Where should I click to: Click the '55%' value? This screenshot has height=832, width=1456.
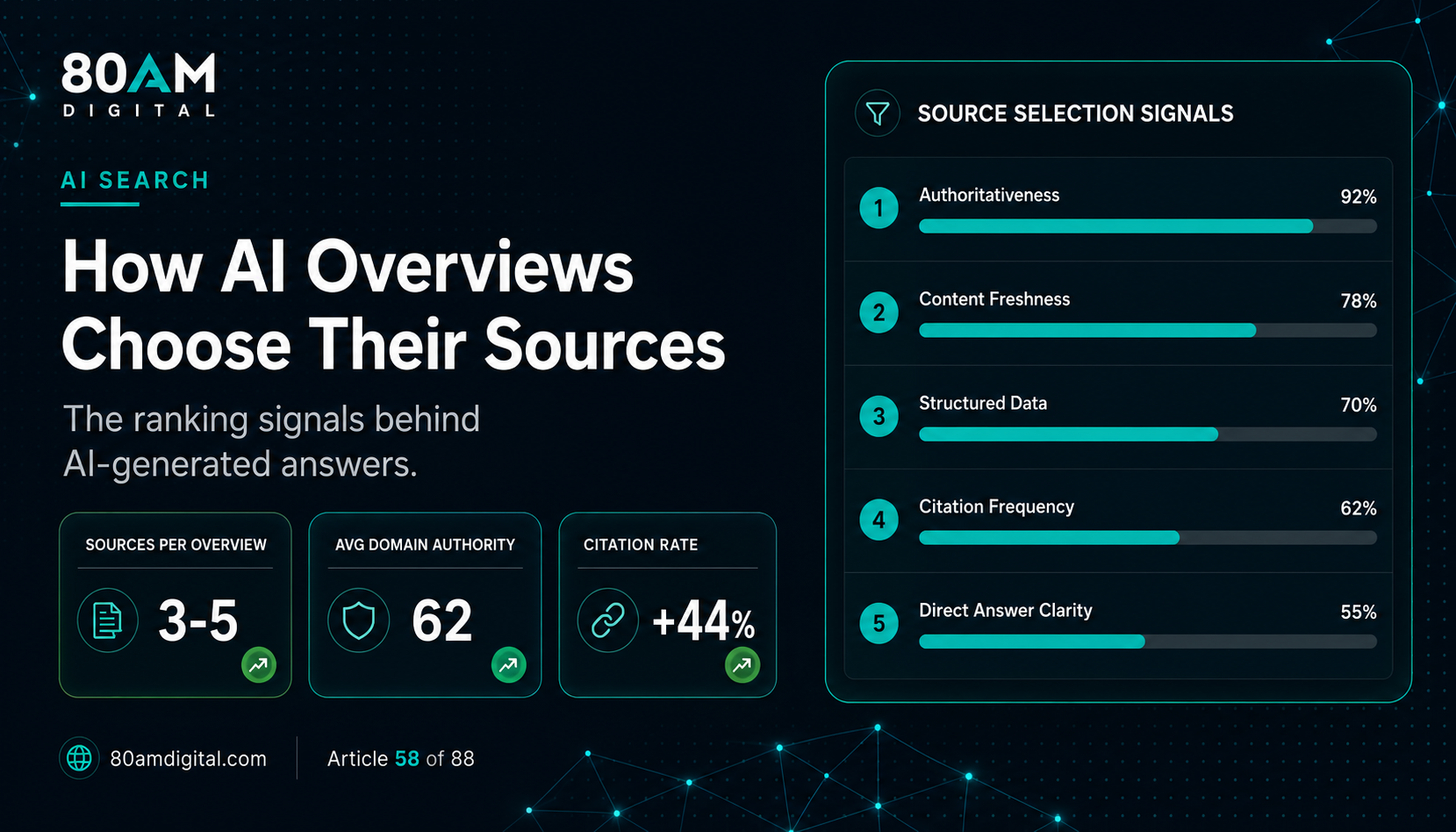tap(1358, 613)
